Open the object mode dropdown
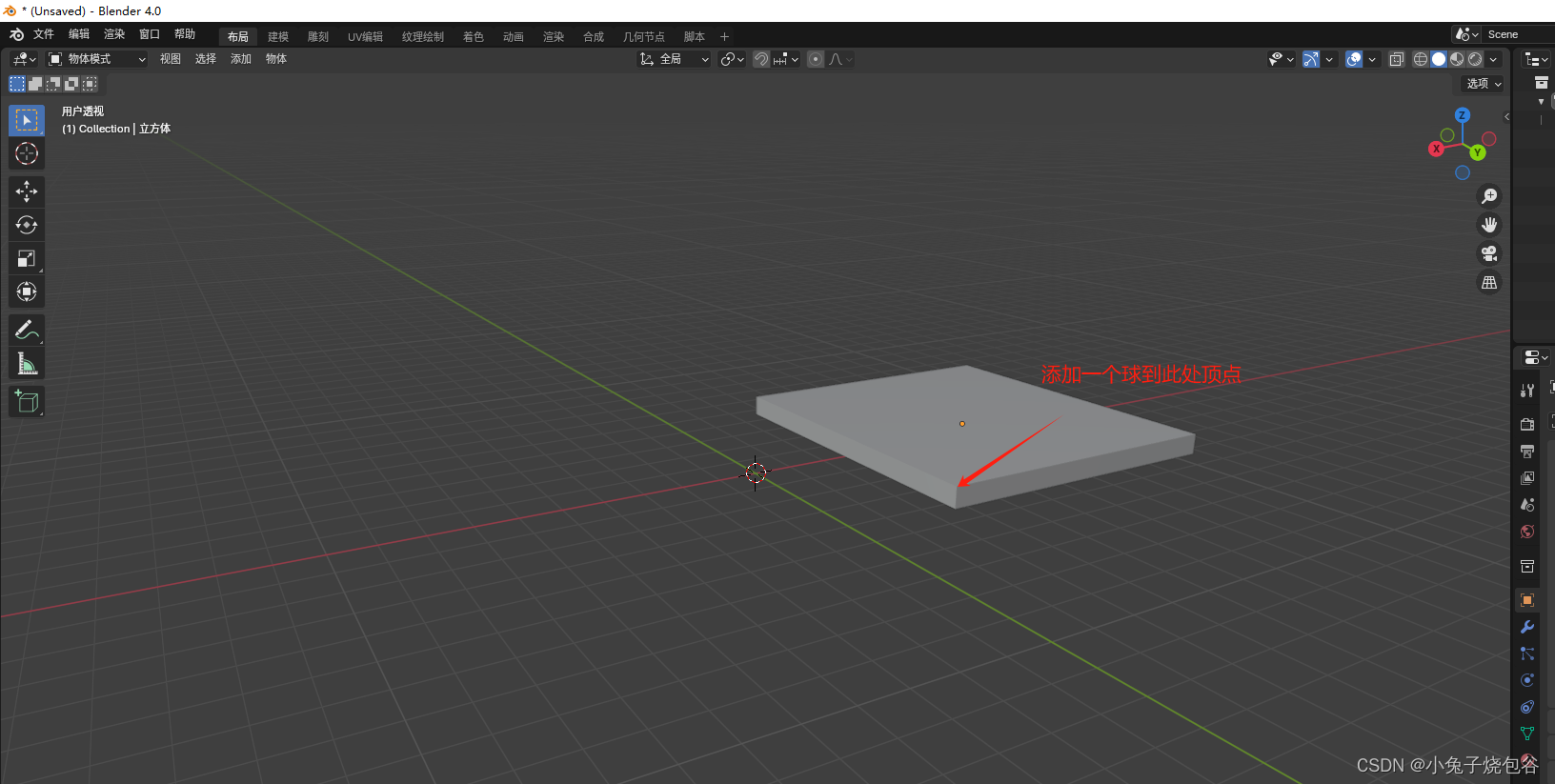 point(97,59)
